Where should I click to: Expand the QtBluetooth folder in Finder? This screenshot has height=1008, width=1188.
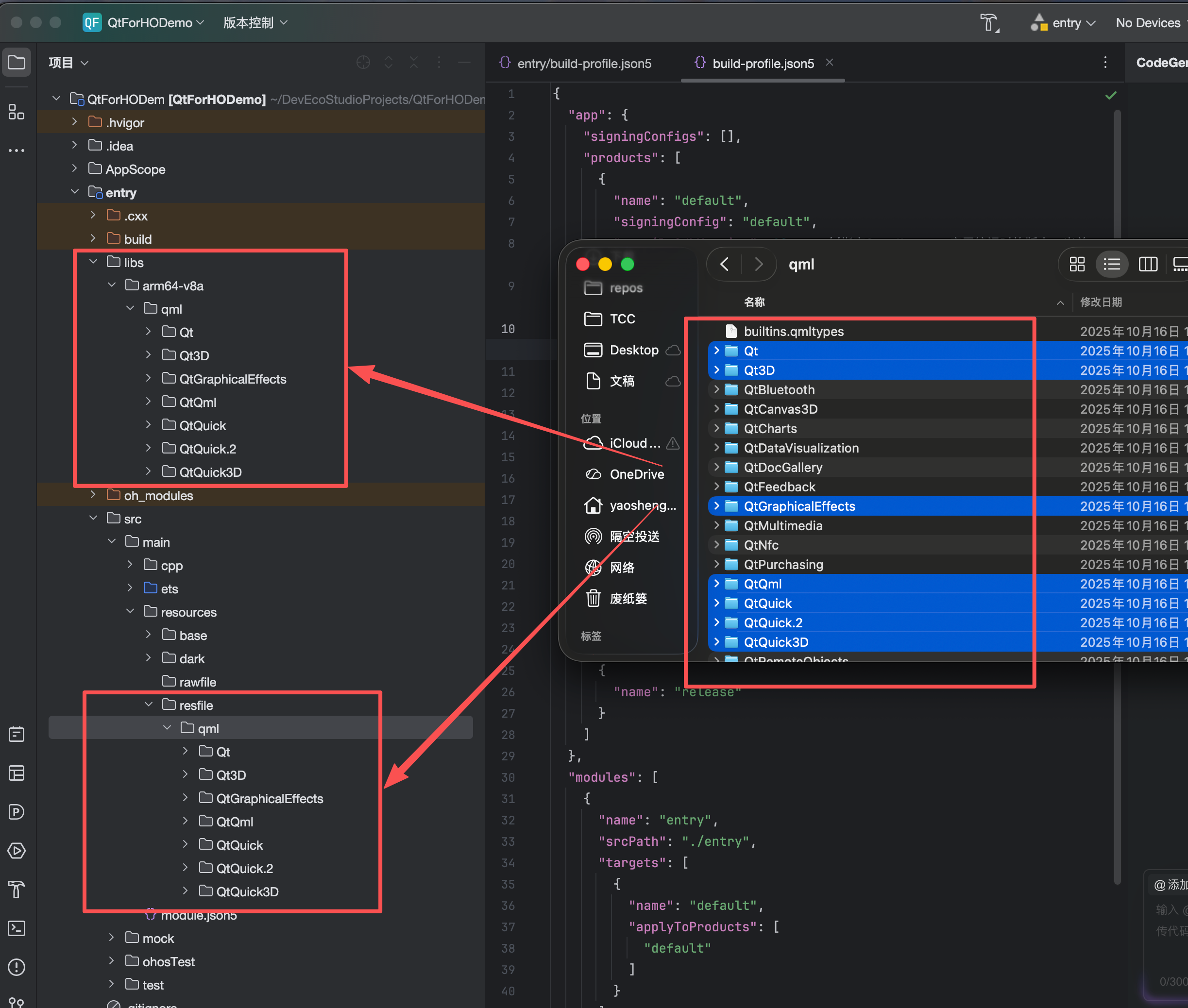point(716,390)
